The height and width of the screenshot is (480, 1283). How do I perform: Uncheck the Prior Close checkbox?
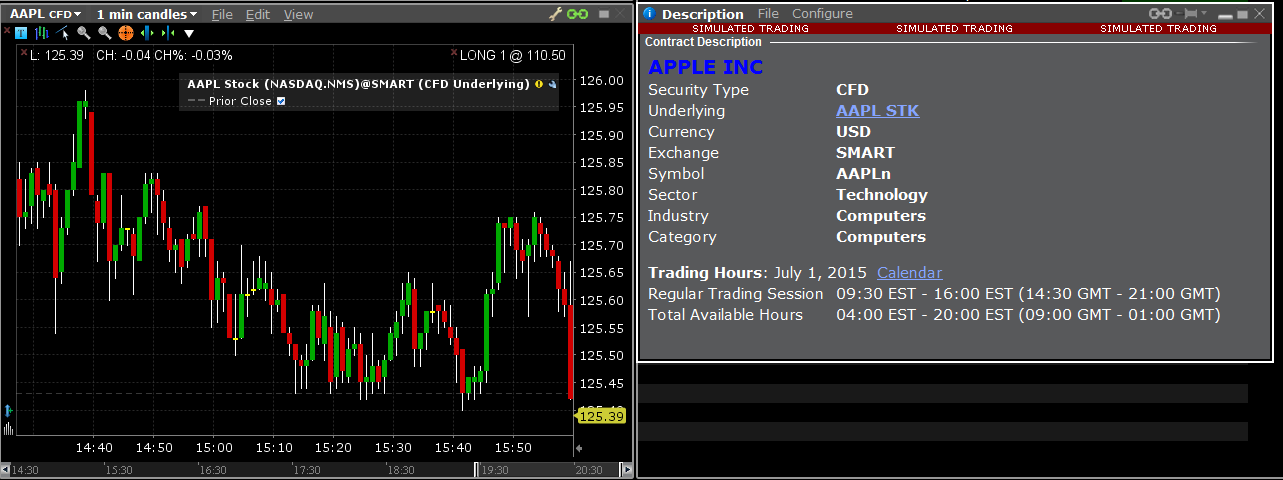coord(281,101)
